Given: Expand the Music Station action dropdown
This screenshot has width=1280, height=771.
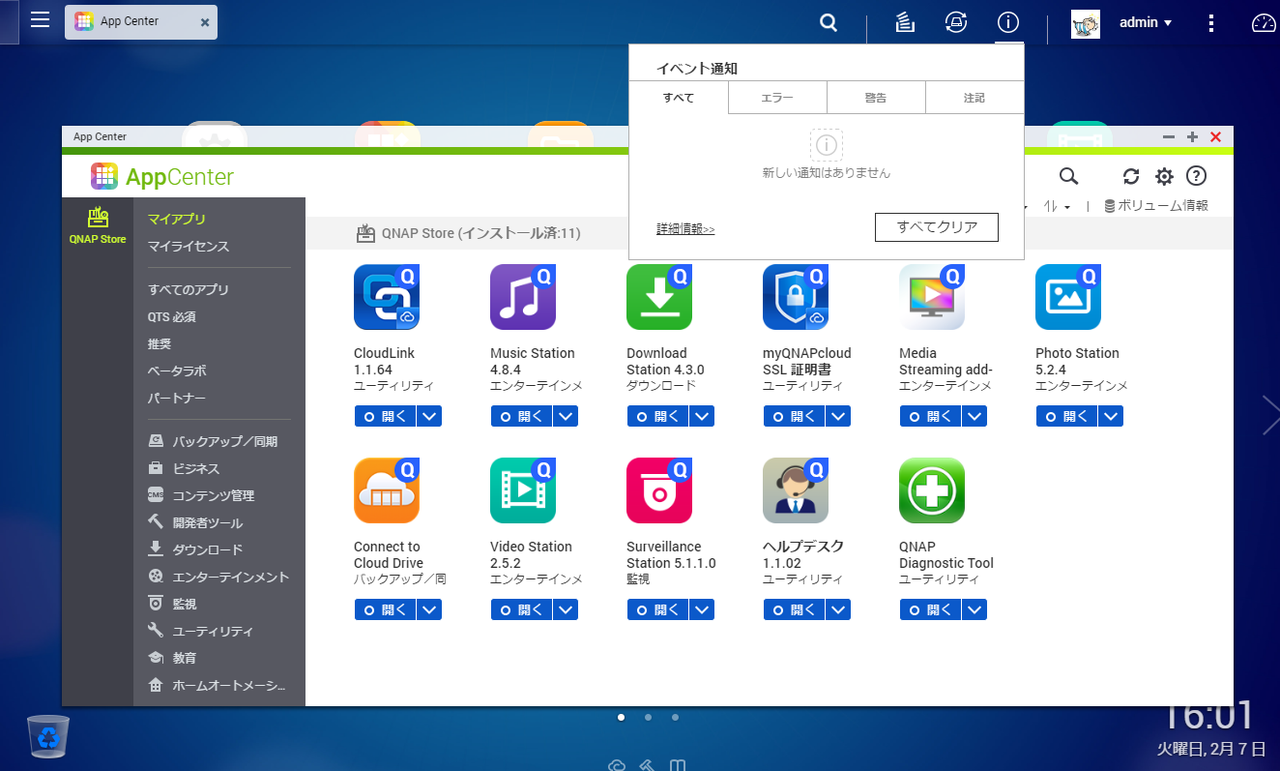Looking at the screenshot, I should pos(566,416).
